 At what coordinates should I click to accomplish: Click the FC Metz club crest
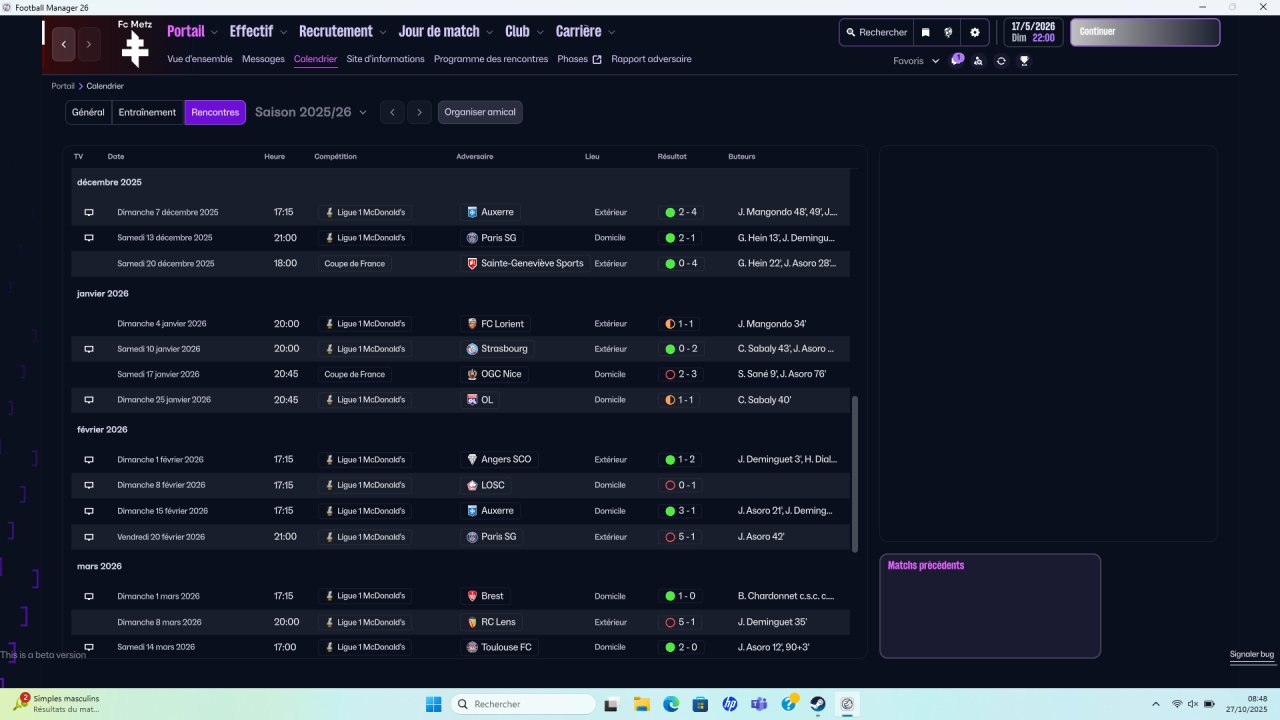coord(134,48)
